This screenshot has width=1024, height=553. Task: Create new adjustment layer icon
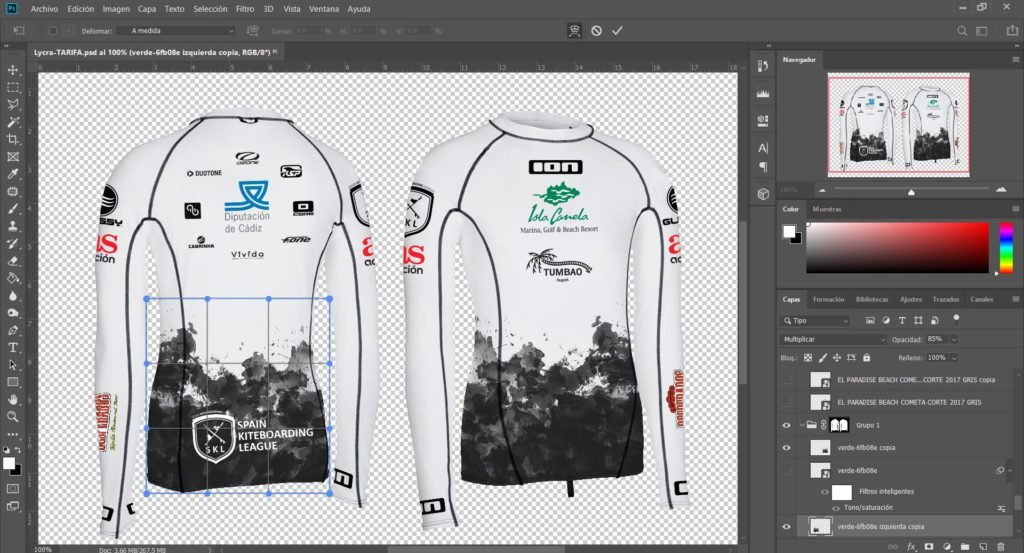947,546
